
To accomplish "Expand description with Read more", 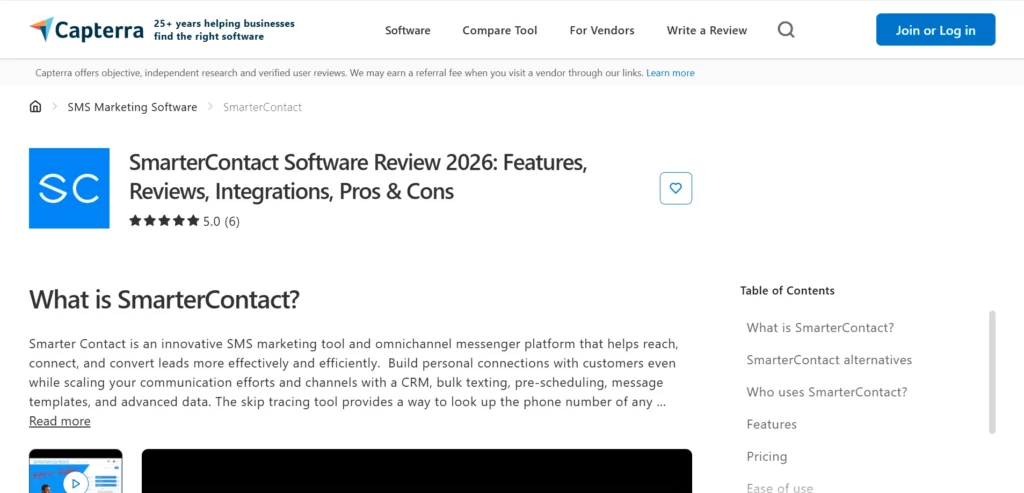I will pos(59,421).
